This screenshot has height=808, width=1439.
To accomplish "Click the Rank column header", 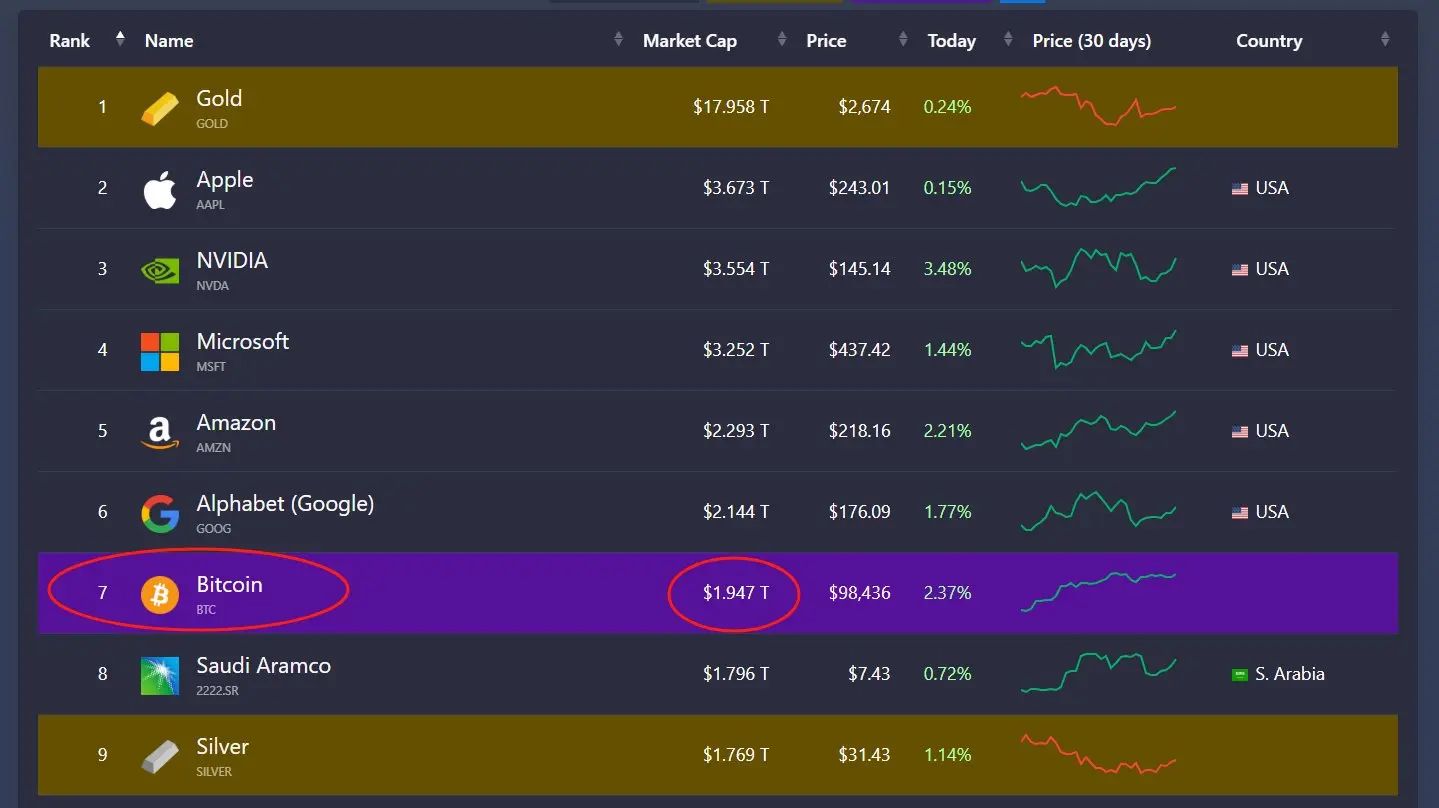I will (x=70, y=41).
